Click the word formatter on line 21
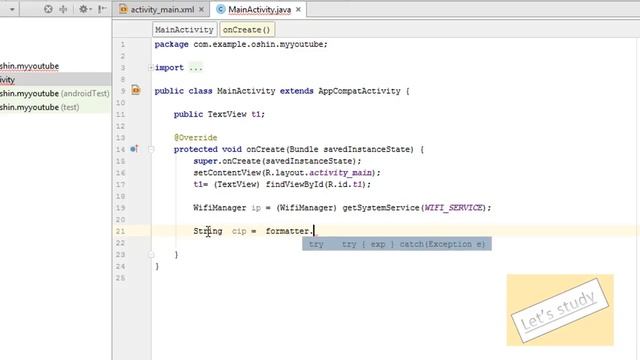This screenshot has width=640, height=360. click(287, 231)
